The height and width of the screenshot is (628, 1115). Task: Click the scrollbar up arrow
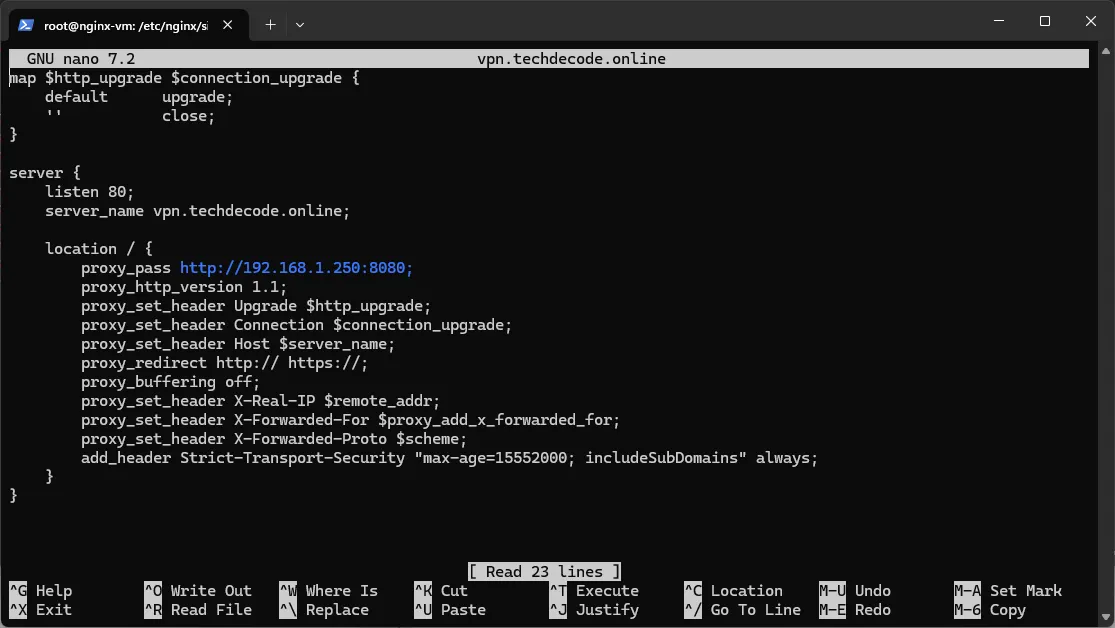[1106, 50]
